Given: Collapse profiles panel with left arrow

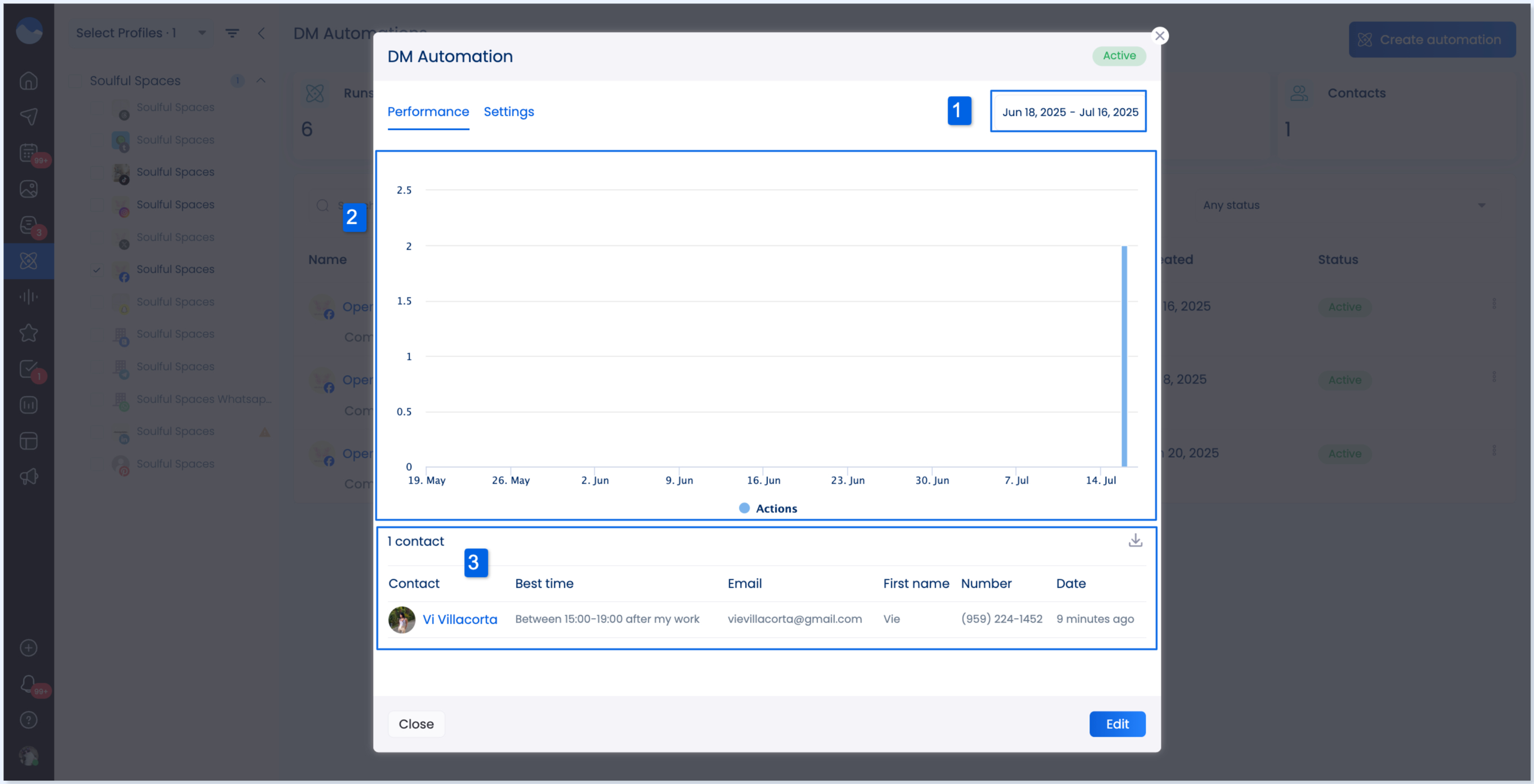Looking at the screenshot, I should (261, 33).
